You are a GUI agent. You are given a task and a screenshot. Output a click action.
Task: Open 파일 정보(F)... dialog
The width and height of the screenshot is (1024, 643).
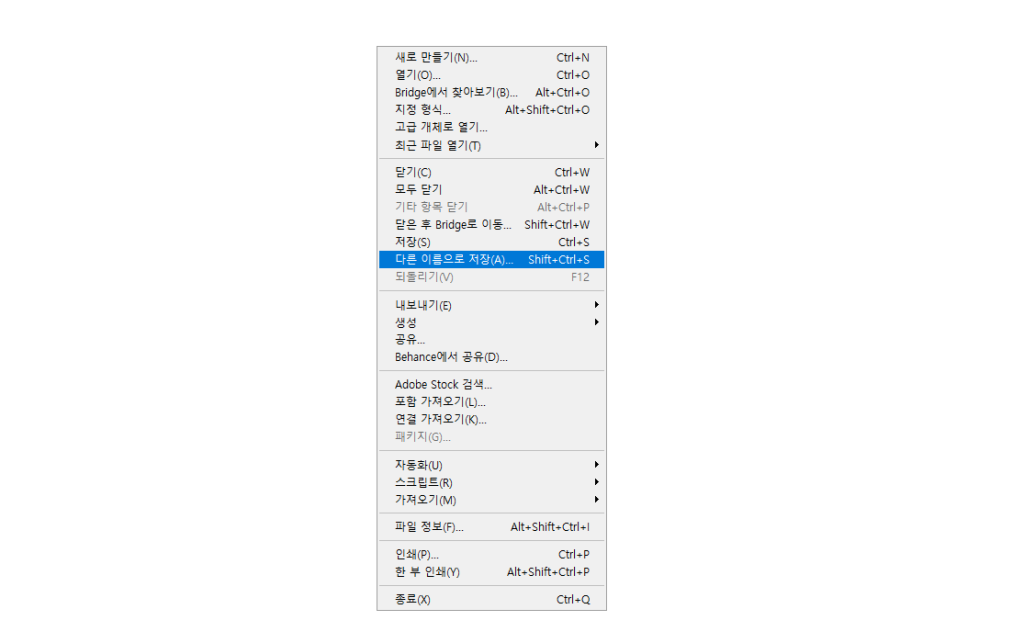[x=491, y=527]
